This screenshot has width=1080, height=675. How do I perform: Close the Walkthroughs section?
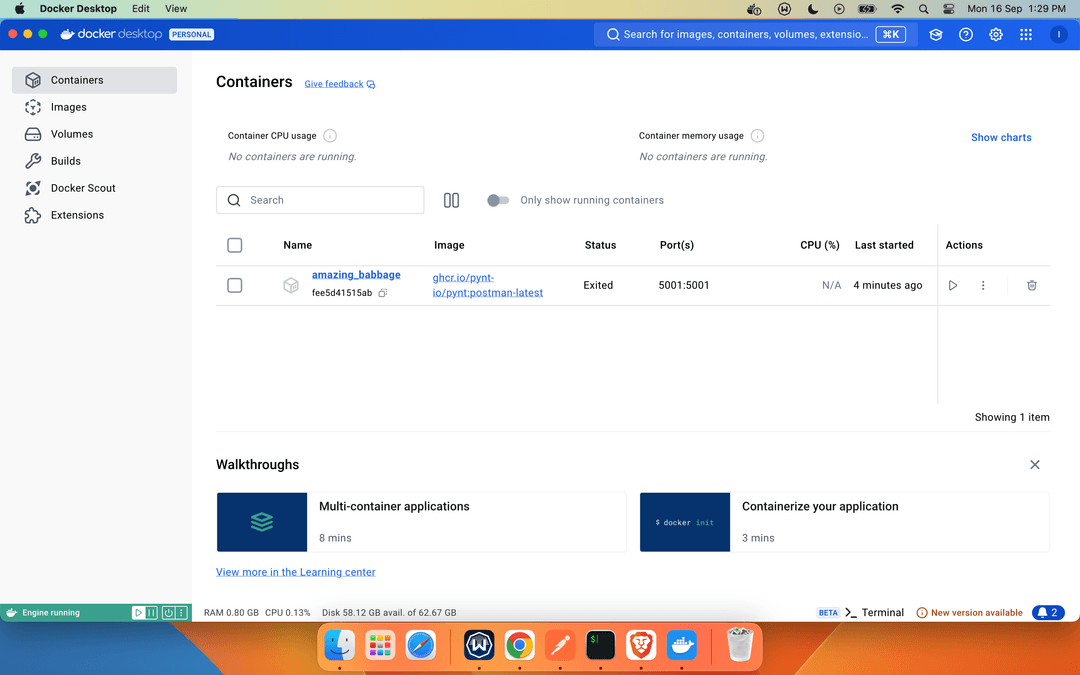click(x=1034, y=465)
